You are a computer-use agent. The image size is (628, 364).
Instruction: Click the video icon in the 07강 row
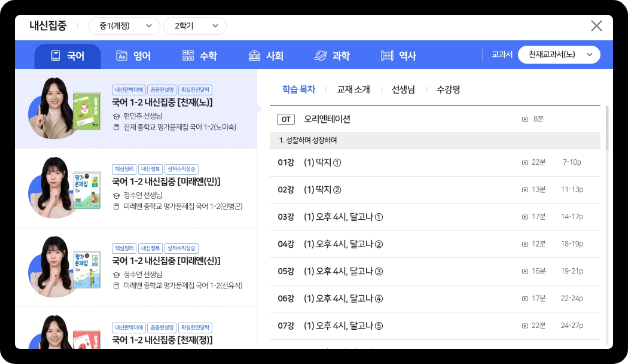coord(525,326)
